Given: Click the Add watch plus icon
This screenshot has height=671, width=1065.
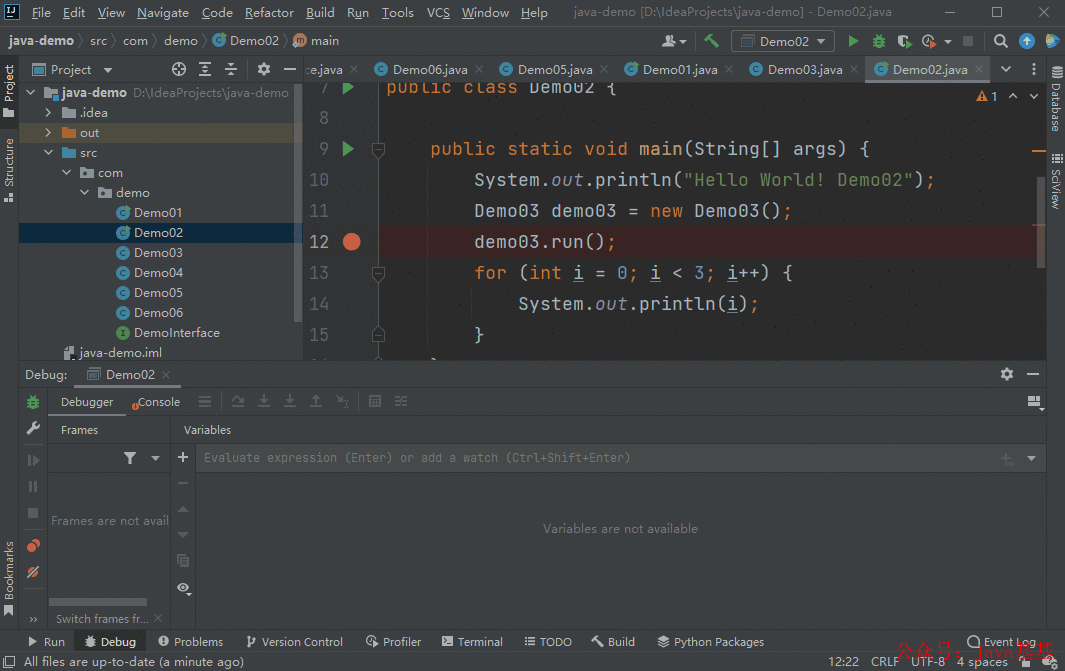Looking at the screenshot, I should click(183, 458).
